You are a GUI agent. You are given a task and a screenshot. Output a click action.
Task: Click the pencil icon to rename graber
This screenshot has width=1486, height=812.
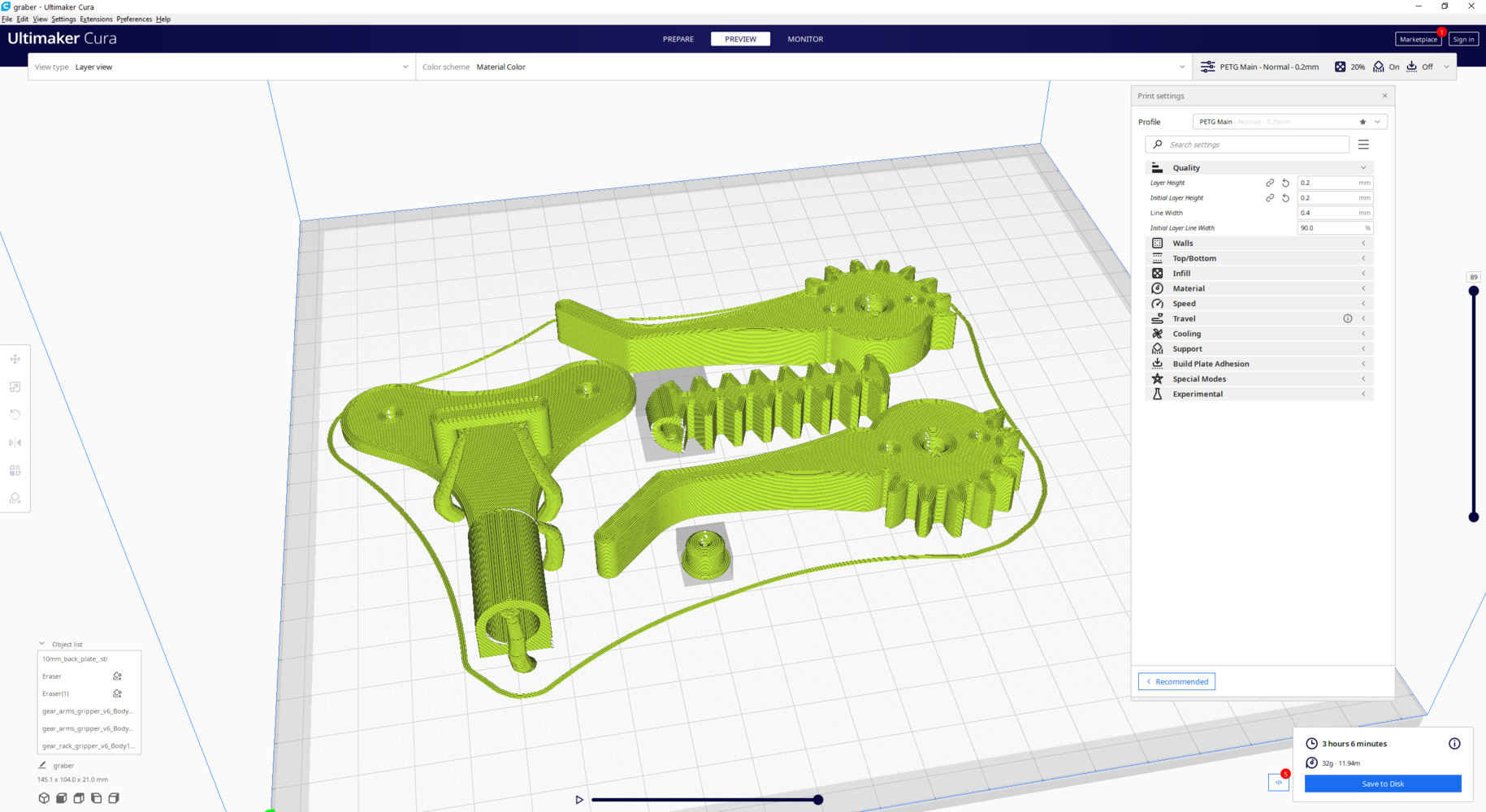click(42, 765)
